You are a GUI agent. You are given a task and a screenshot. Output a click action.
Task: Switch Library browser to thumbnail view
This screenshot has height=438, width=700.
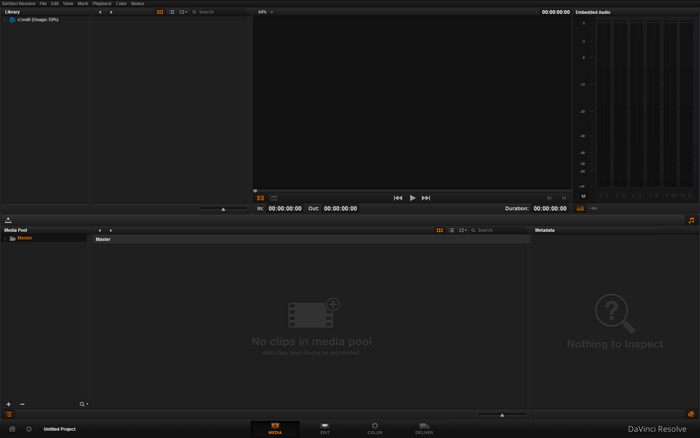pyautogui.click(x=160, y=12)
